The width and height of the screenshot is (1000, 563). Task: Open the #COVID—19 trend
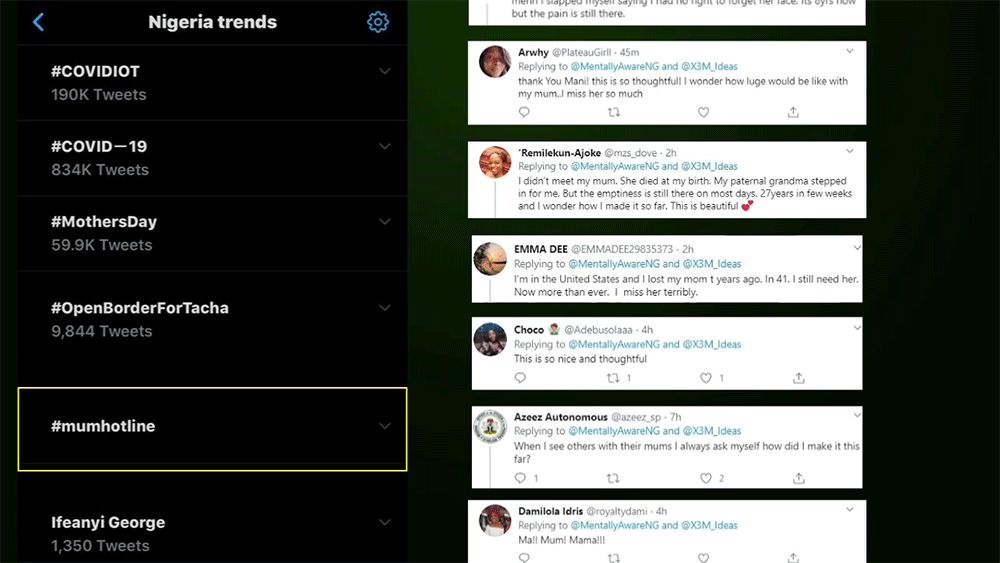click(x=212, y=158)
